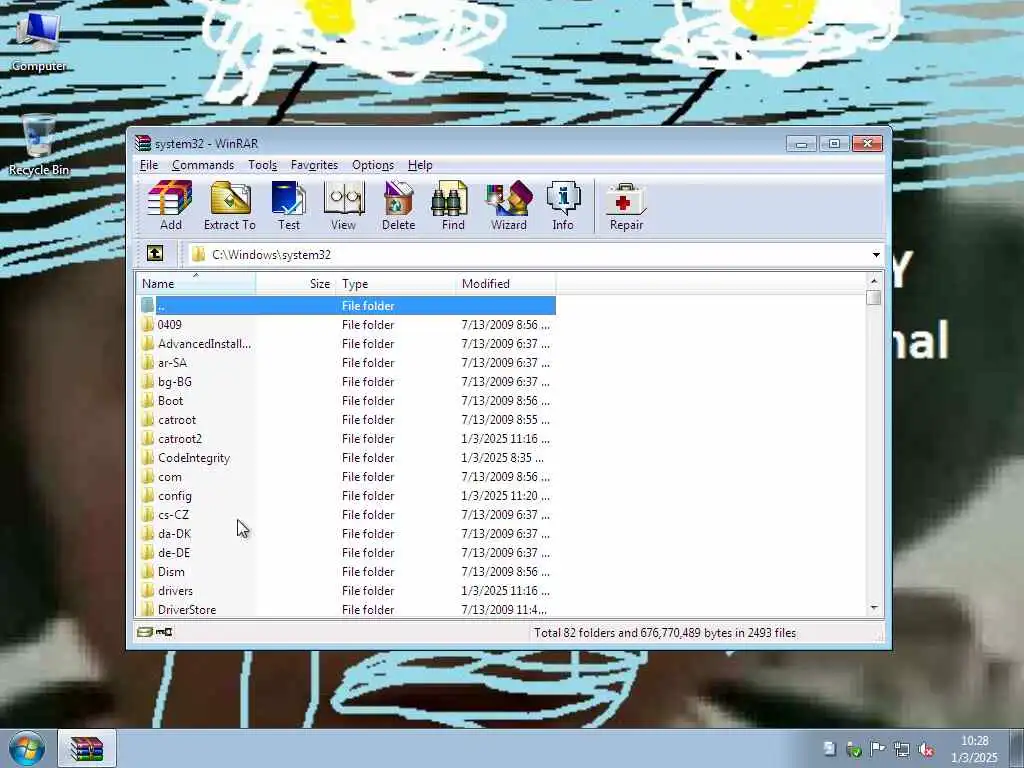Show archive Info

(x=563, y=206)
